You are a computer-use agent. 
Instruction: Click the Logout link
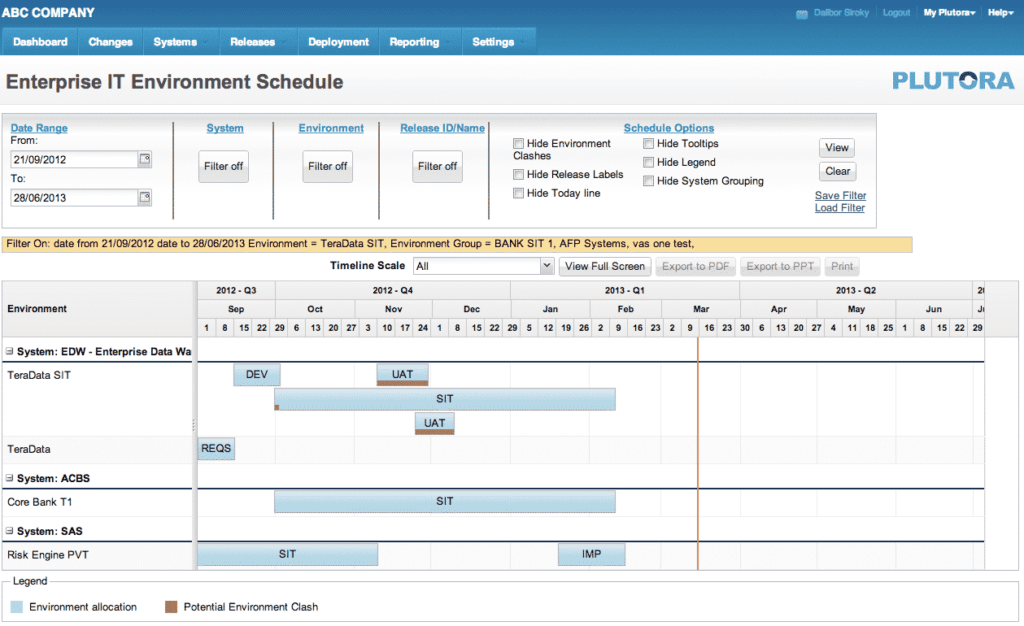(896, 12)
